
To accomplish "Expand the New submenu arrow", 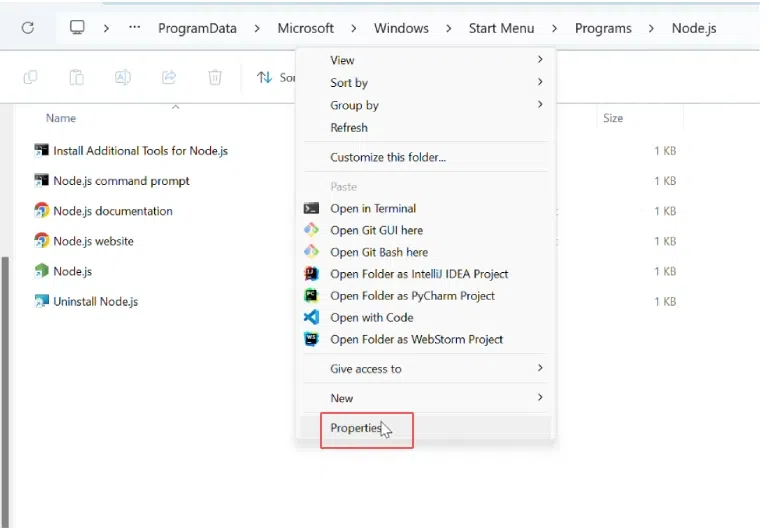I will [x=540, y=397].
